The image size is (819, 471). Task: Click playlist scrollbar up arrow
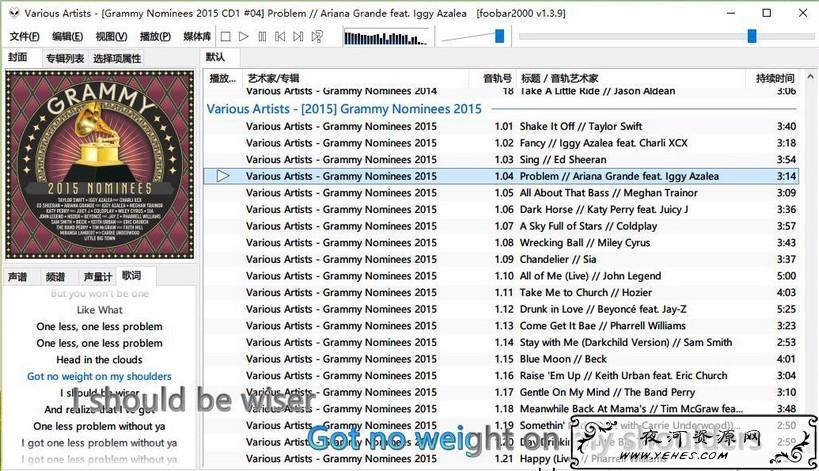(x=810, y=77)
